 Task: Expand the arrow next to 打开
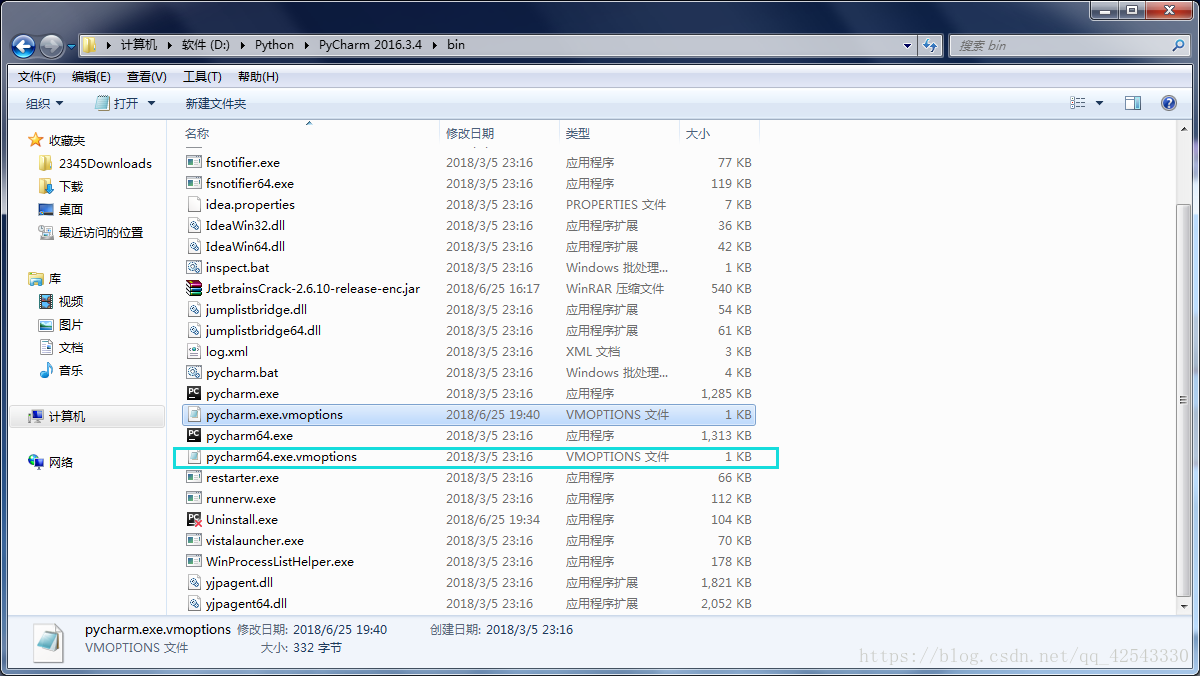coord(151,103)
